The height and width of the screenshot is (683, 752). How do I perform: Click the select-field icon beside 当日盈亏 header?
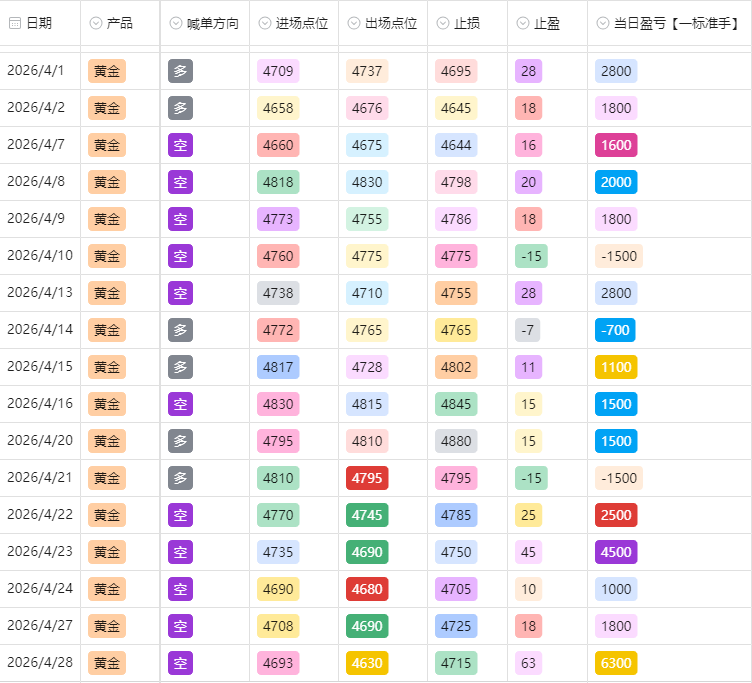[x=603, y=23]
